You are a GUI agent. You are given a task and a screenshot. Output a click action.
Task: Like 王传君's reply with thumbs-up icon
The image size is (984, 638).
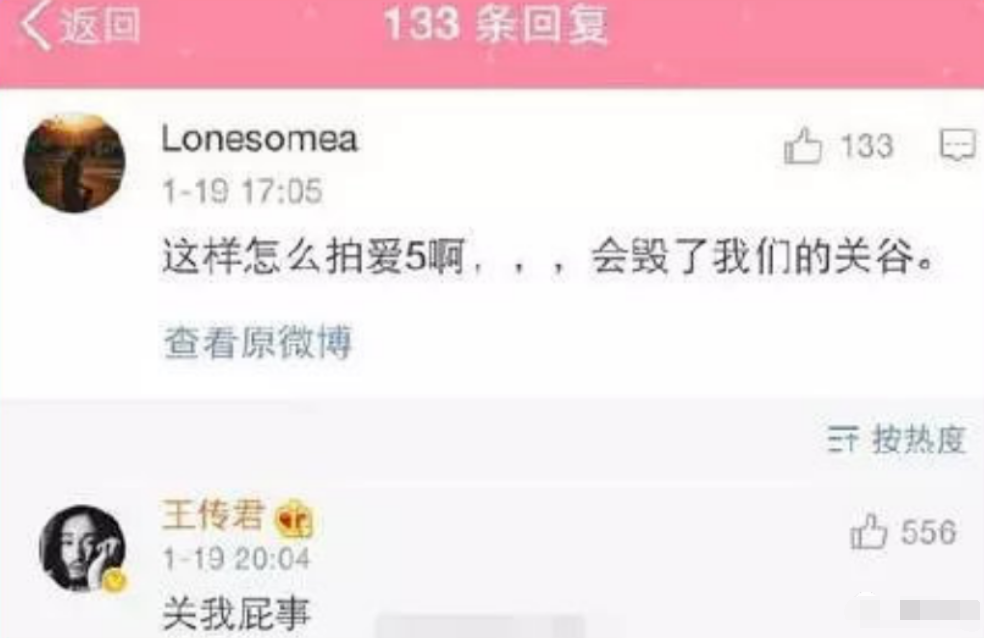[x=869, y=531]
